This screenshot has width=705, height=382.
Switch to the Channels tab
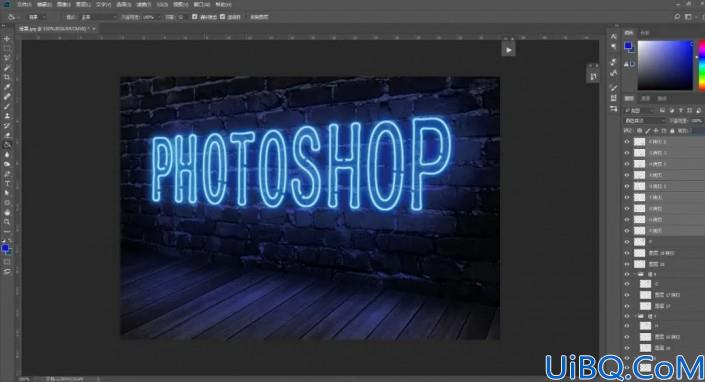coord(645,98)
